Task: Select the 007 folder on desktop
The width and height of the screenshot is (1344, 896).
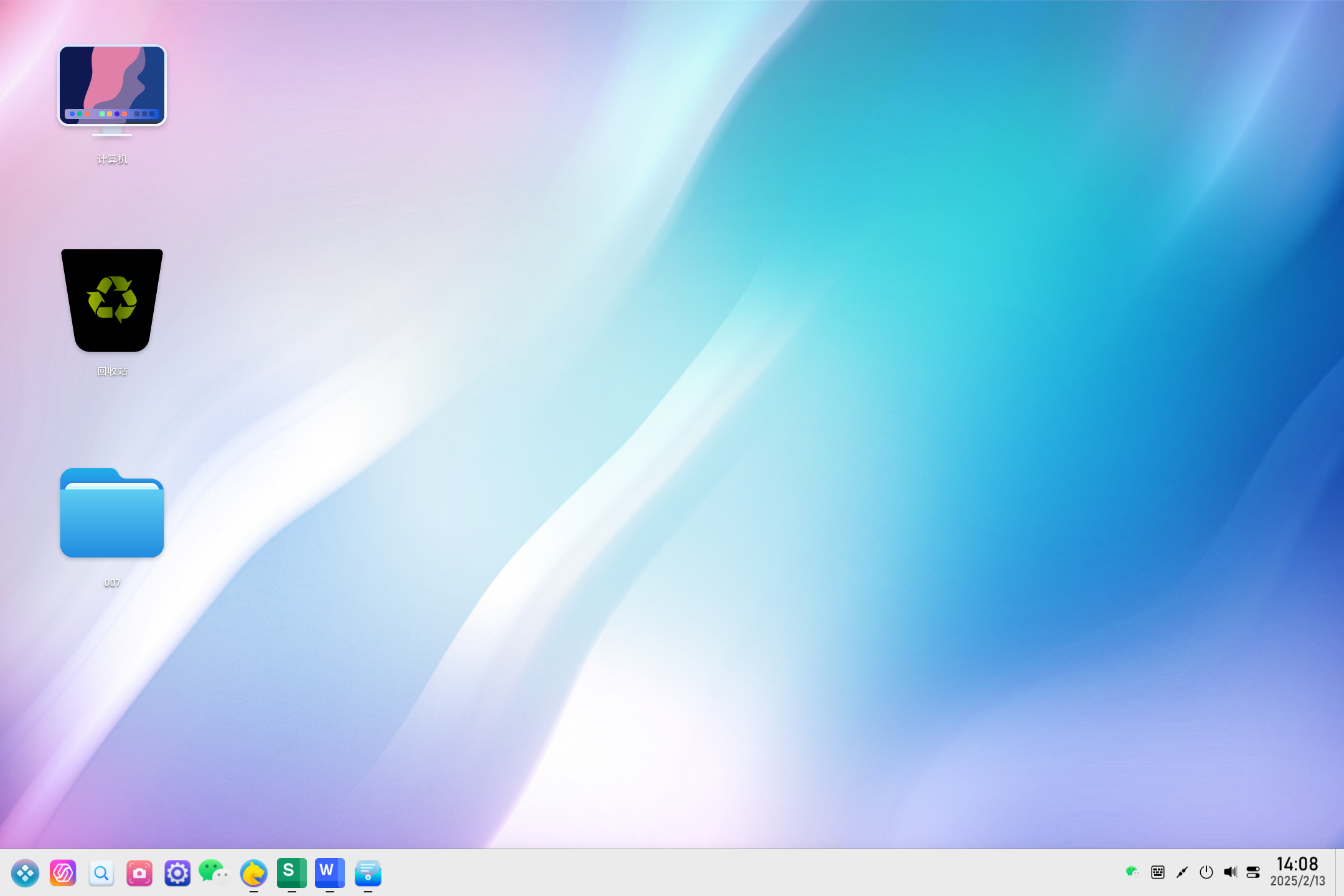Action: (x=112, y=512)
